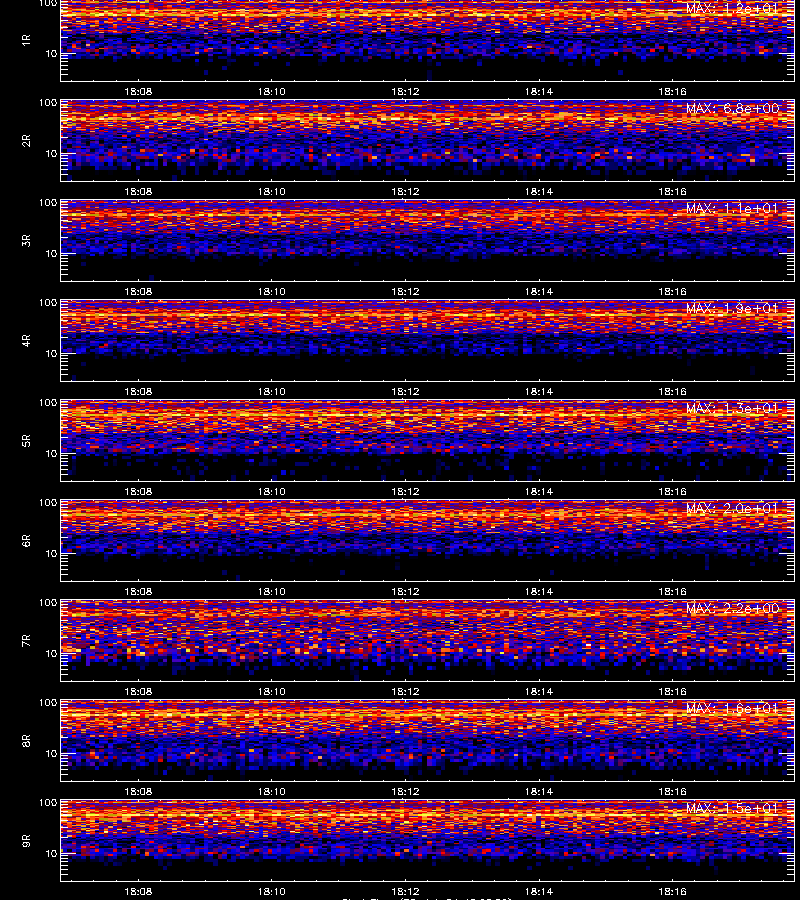Click the 100 y-axis label of panel 9R
This screenshot has width=800, height=900.
coord(48,802)
